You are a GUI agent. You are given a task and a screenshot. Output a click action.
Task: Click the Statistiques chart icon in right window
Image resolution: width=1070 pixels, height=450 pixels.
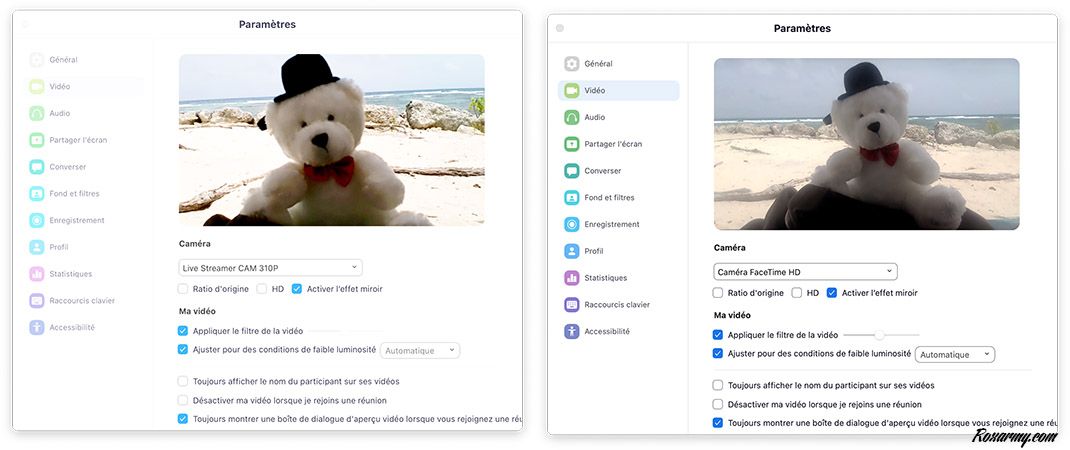point(572,278)
